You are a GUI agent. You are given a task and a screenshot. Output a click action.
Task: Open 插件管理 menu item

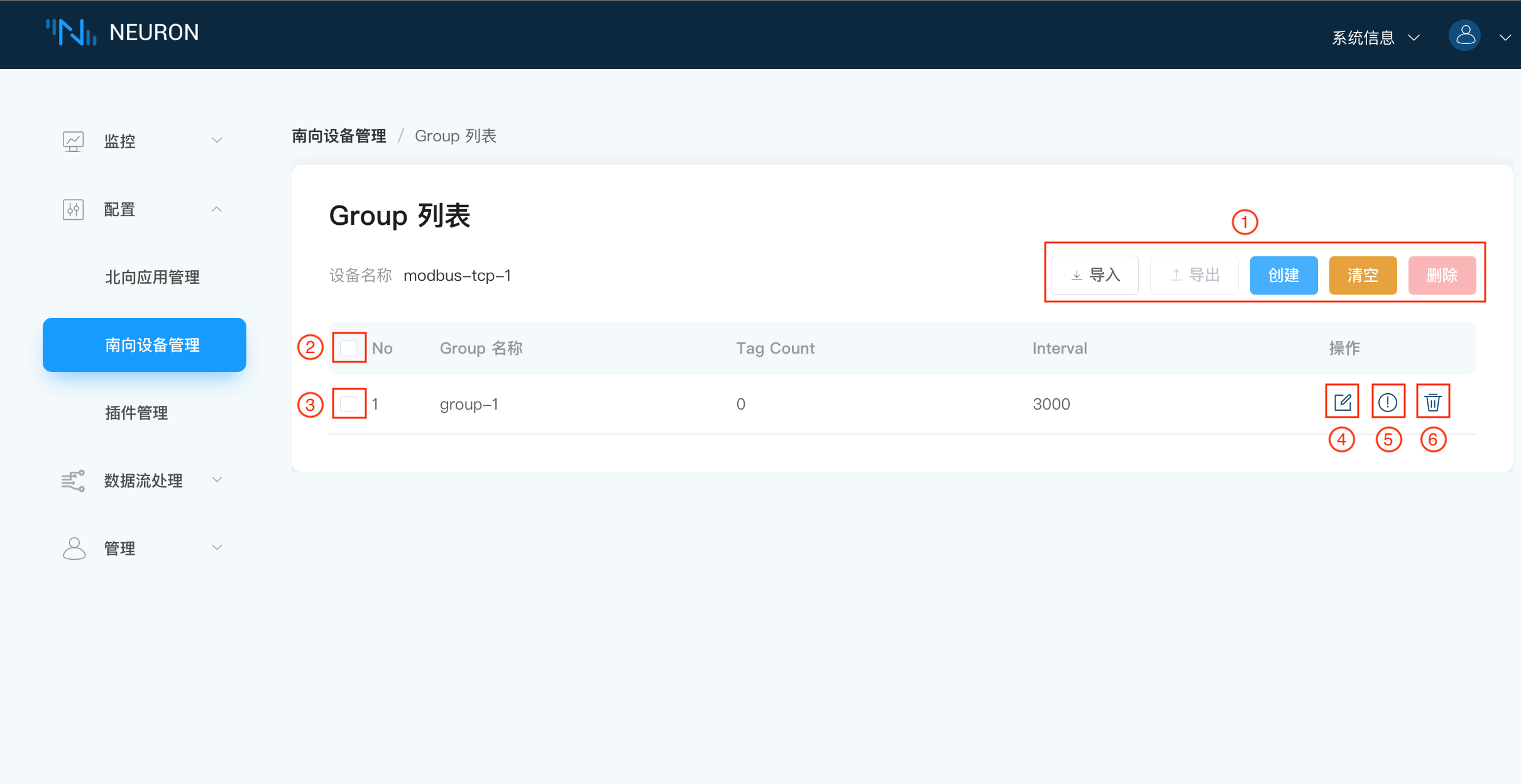(136, 413)
